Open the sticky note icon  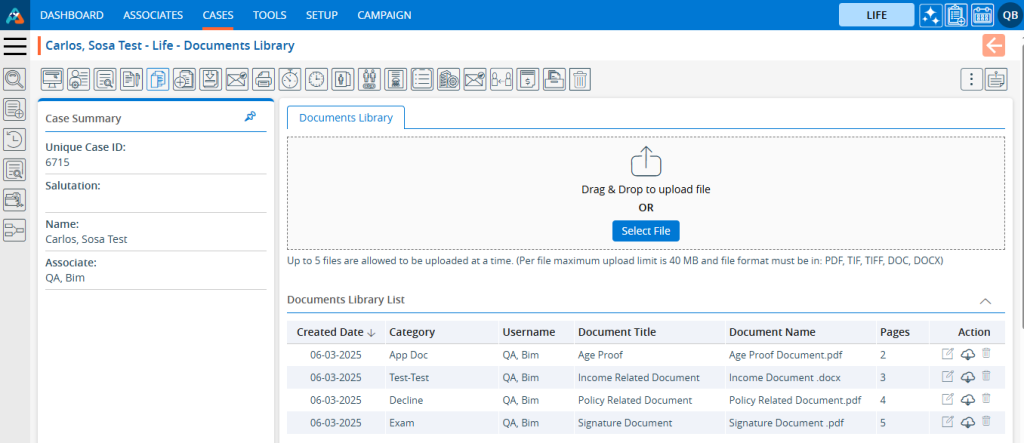pyautogui.click(x=995, y=79)
